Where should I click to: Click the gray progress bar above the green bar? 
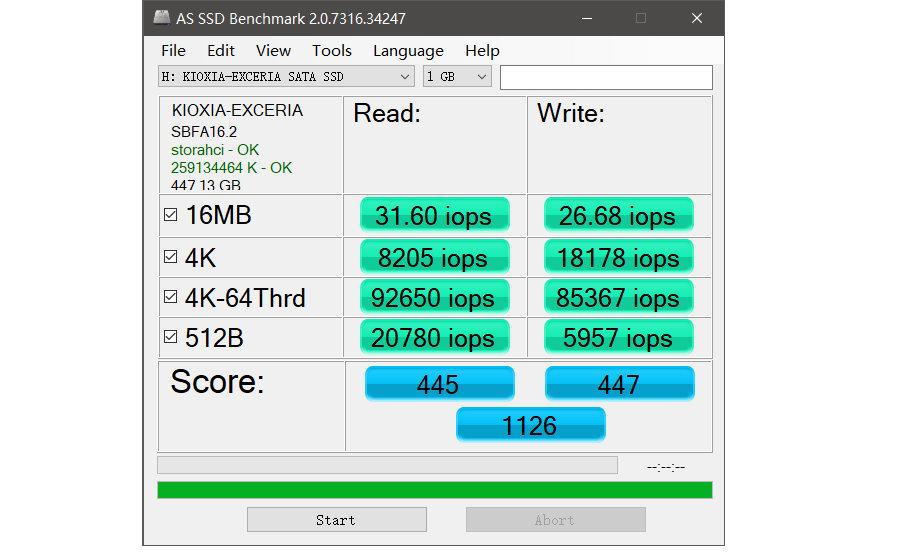pyautogui.click(x=387, y=465)
